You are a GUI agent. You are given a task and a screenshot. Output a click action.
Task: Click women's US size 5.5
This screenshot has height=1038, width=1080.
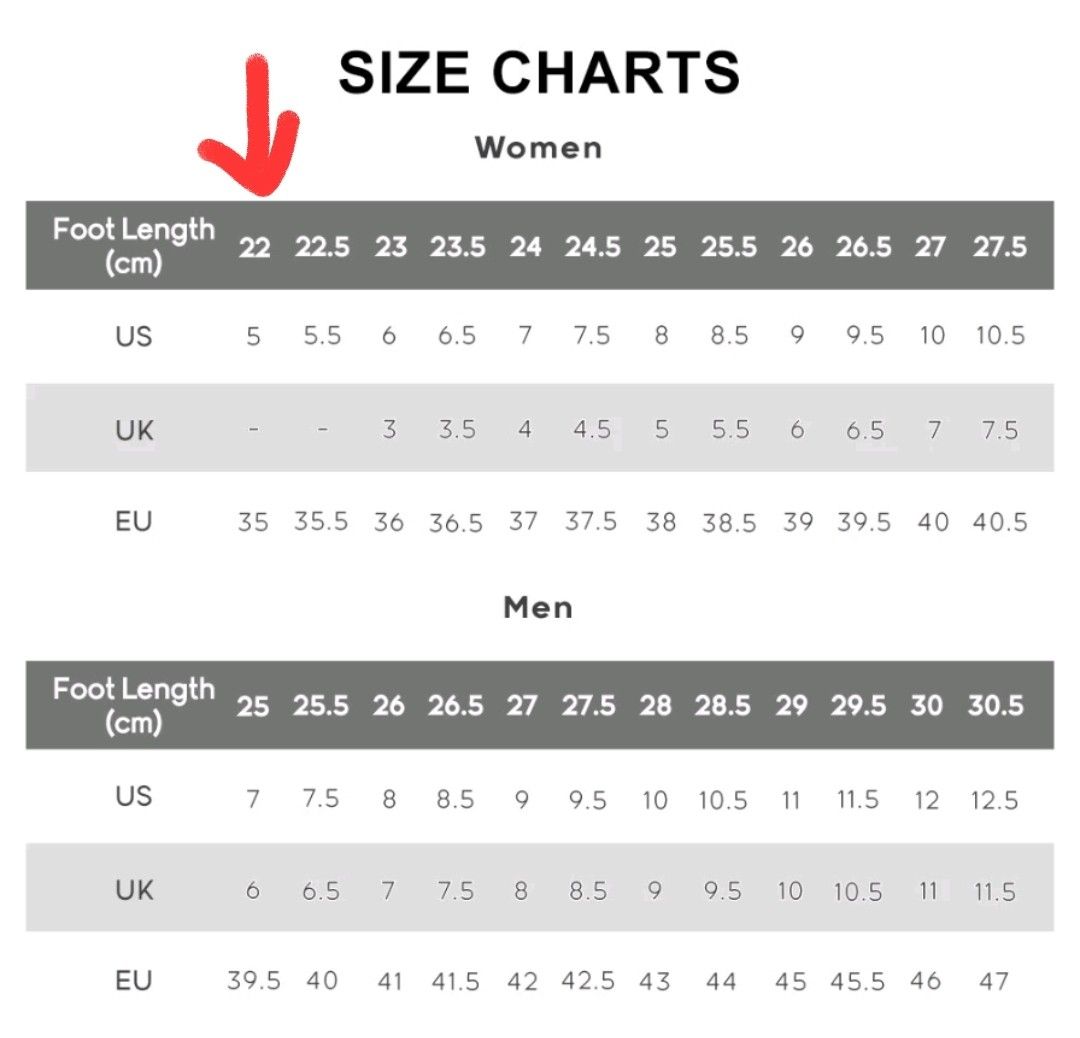(322, 335)
